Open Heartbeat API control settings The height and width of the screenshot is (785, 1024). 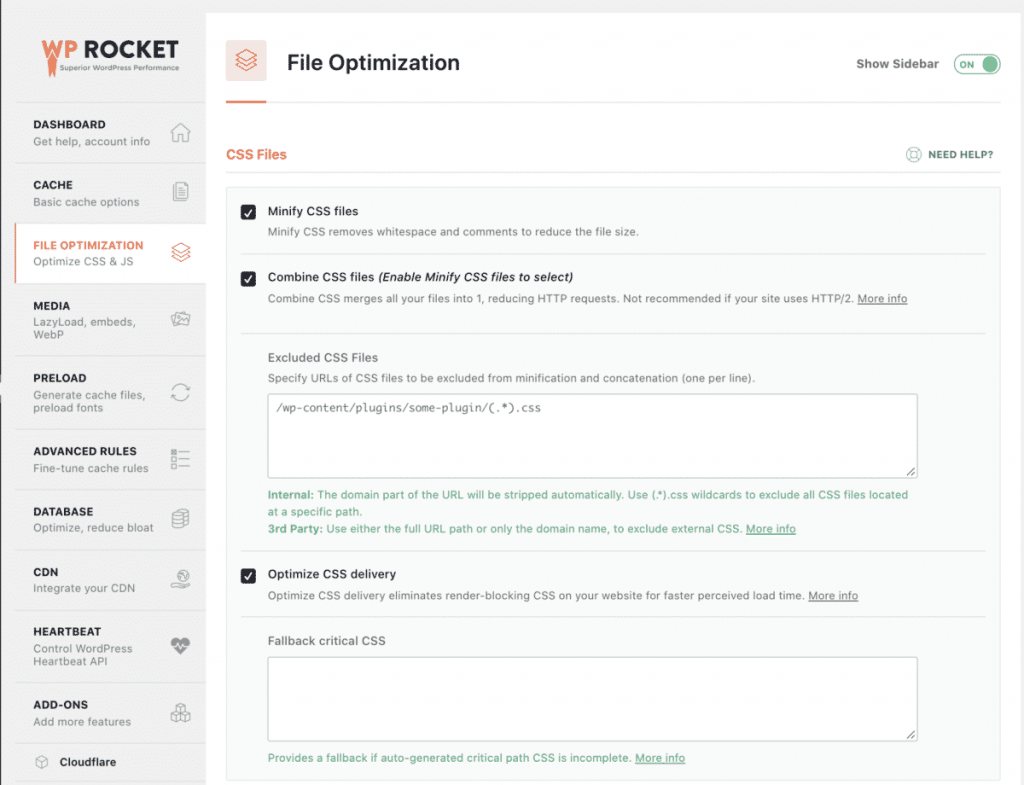(110, 646)
